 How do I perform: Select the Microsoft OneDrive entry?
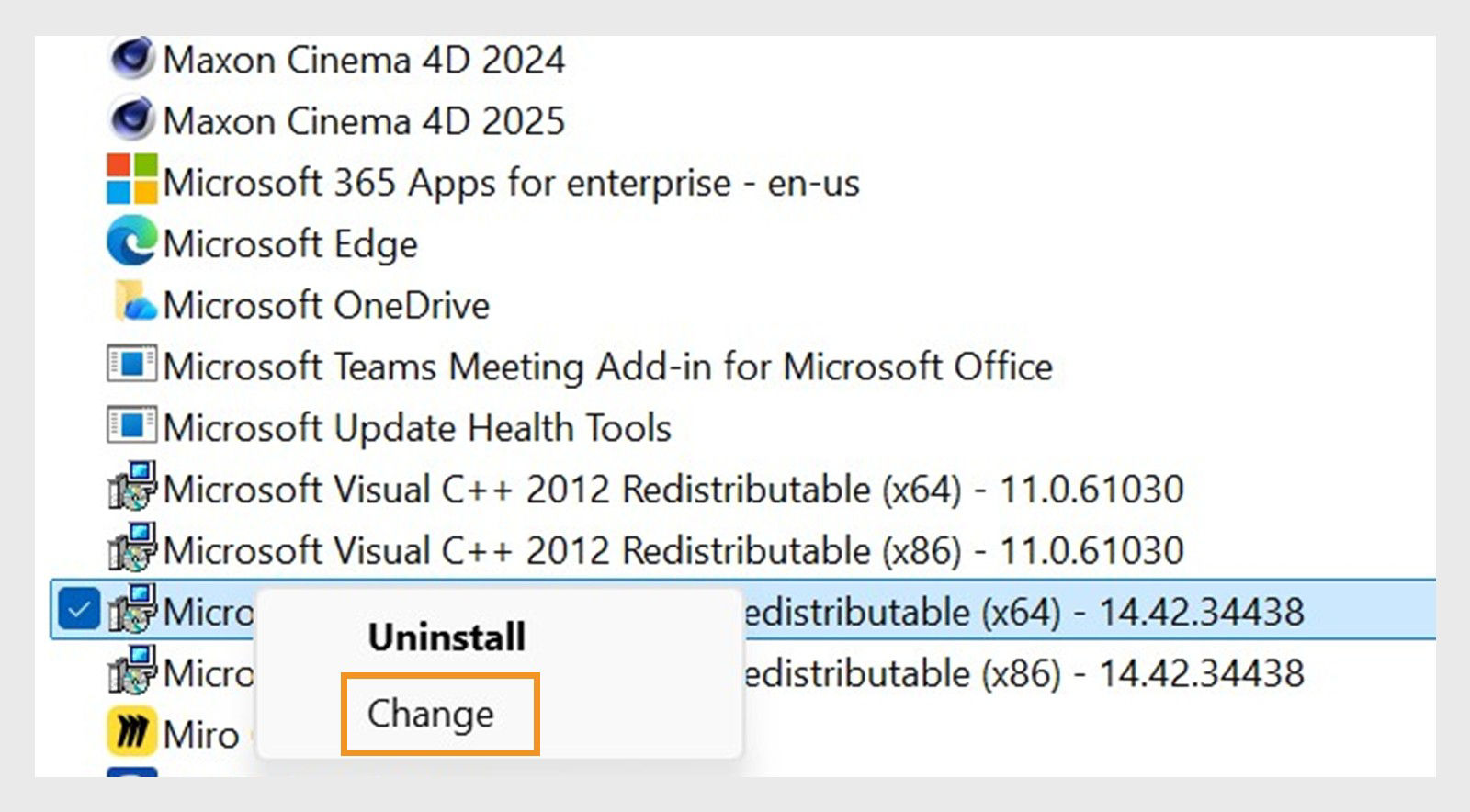pyautogui.click(x=328, y=304)
